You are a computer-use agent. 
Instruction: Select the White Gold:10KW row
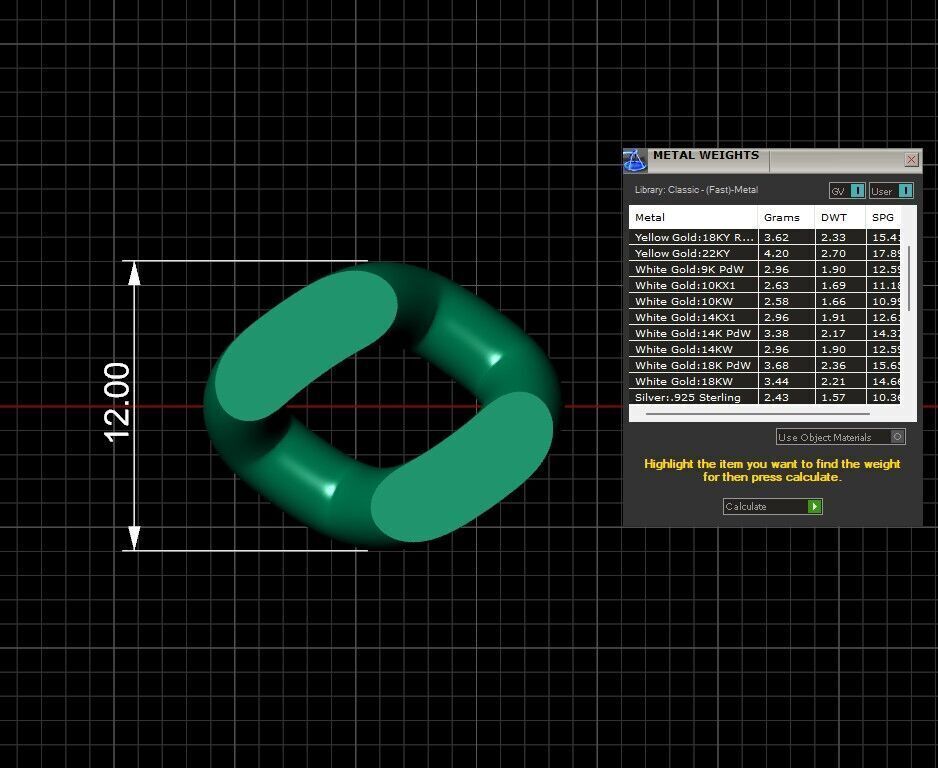pyautogui.click(x=765, y=301)
